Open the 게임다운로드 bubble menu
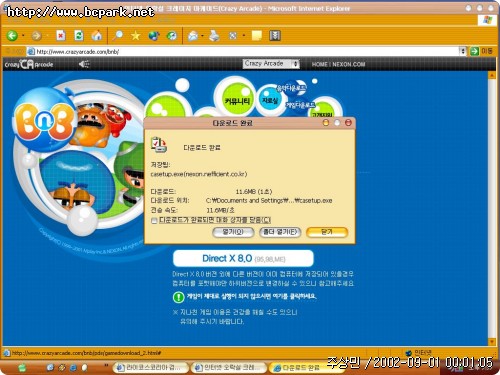Image resolution: width=500 pixels, height=375 pixels. (x=300, y=105)
